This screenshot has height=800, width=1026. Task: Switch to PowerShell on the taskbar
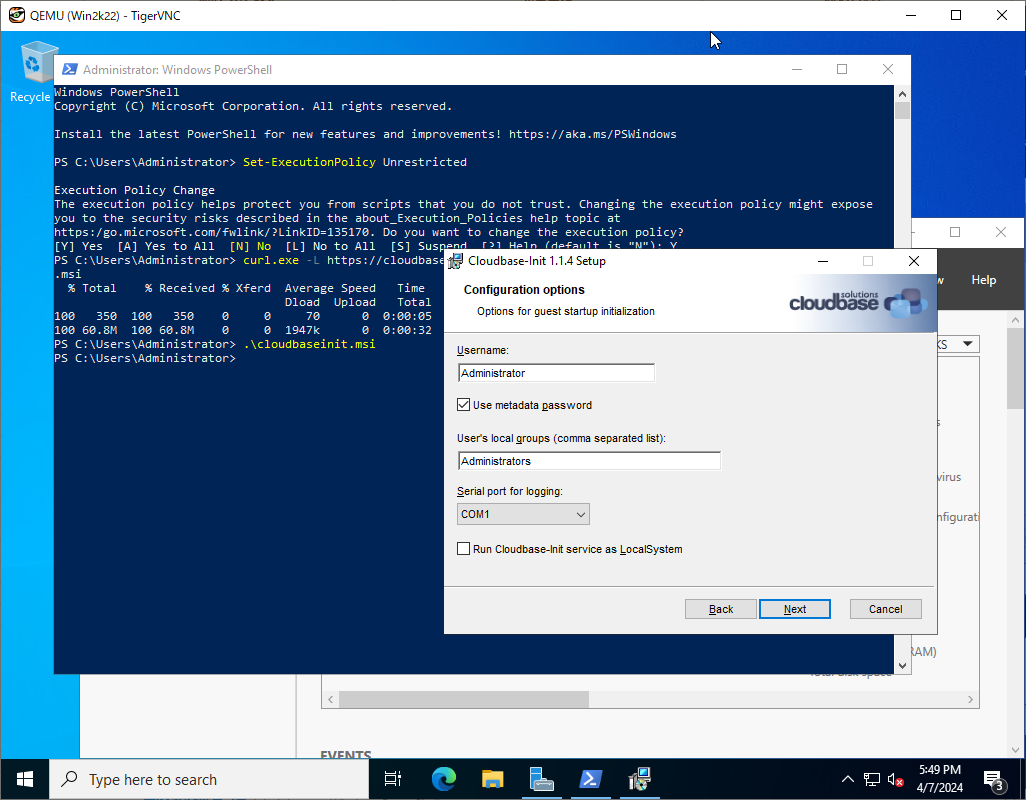(590, 779)
